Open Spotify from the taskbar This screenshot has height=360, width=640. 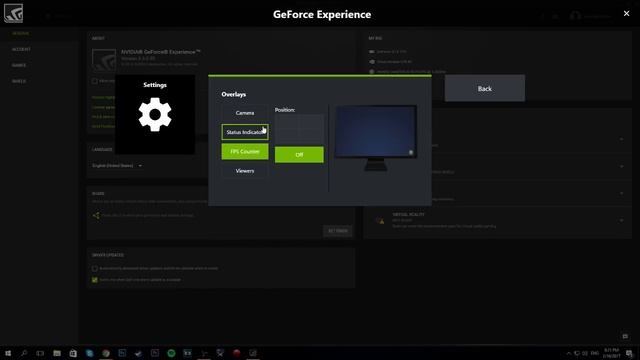(x=171, y=353)
